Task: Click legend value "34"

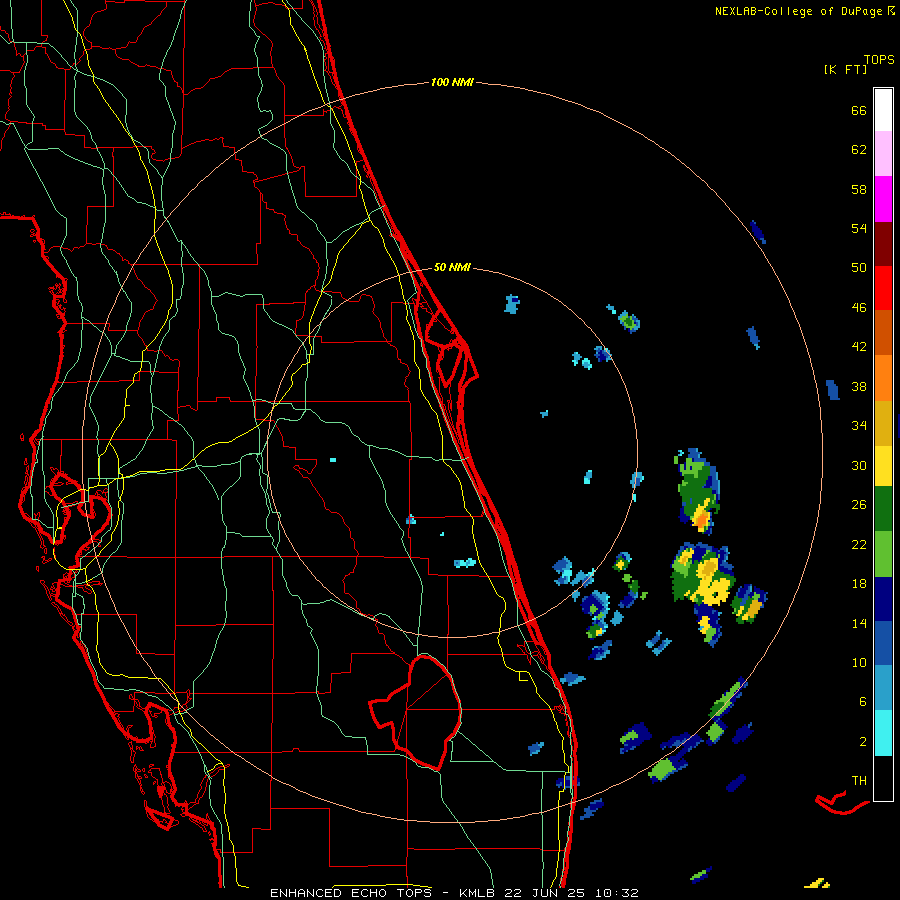Action: tap(859, 425)
